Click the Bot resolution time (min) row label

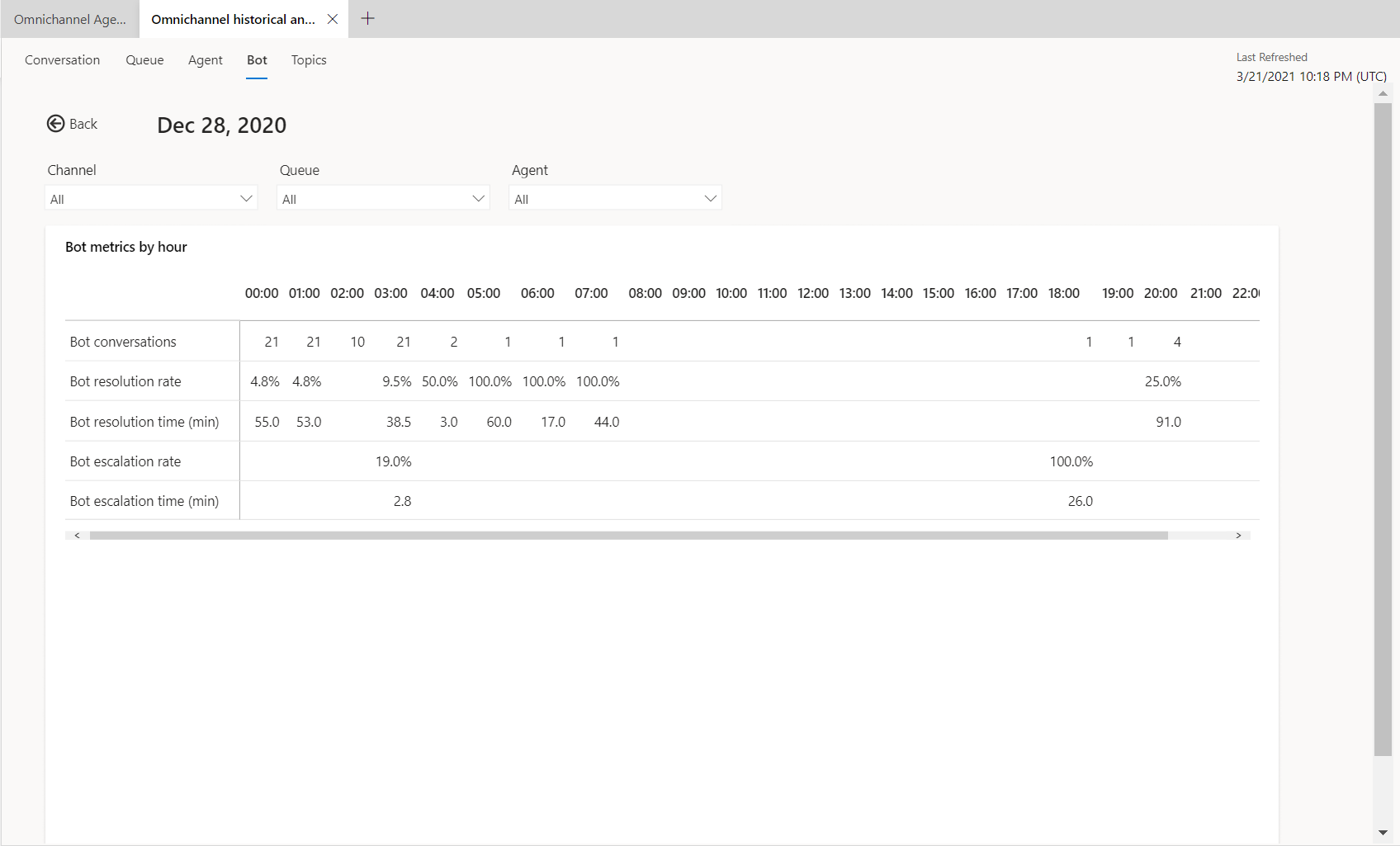(144, 422)
